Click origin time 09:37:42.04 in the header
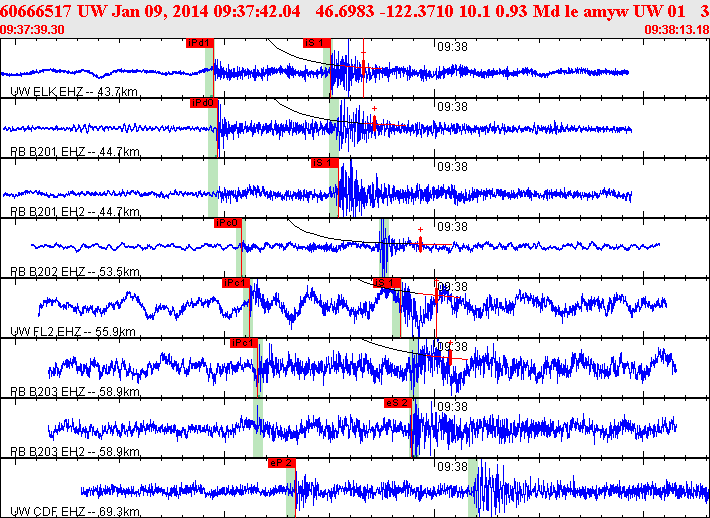This screenshot has width=710, height=518. (x=257, y=11)
